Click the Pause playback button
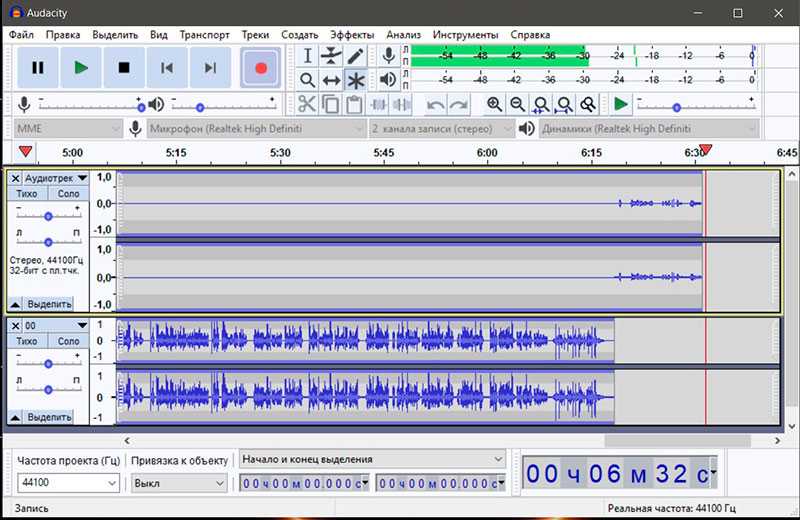Viewport: 800px width, 520px height. click(x=38, y=68)
